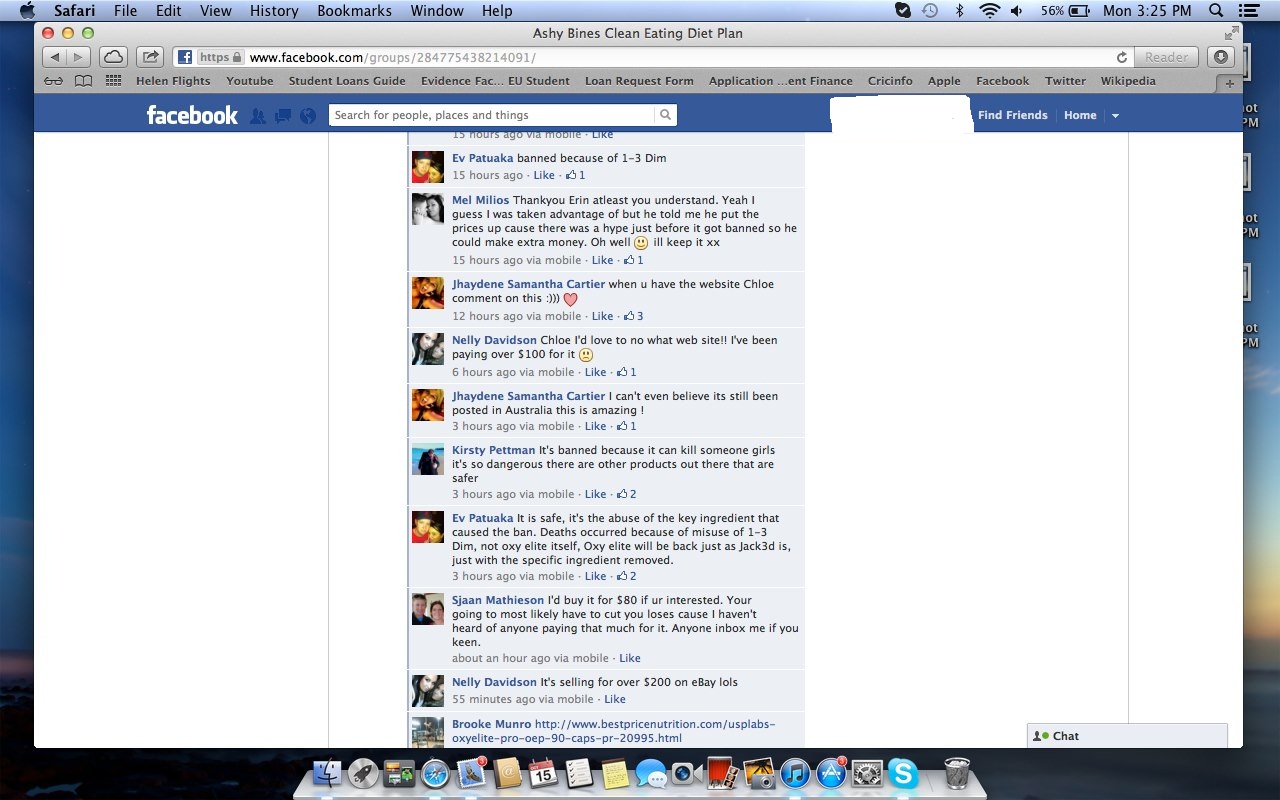The image size is (1280, 800).
Task: Like Nelly Davidson's eBay comment
Action: point(614,699)
